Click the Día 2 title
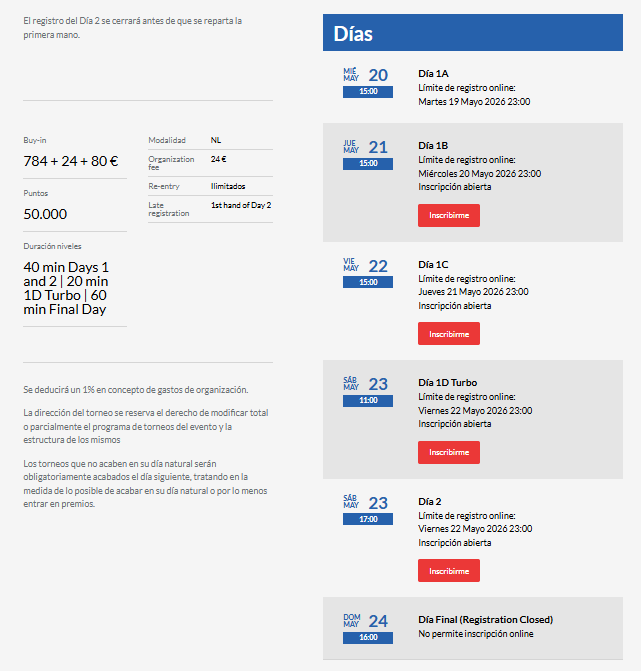This screenshot has height=671, width=641. [x=430, y=502]
